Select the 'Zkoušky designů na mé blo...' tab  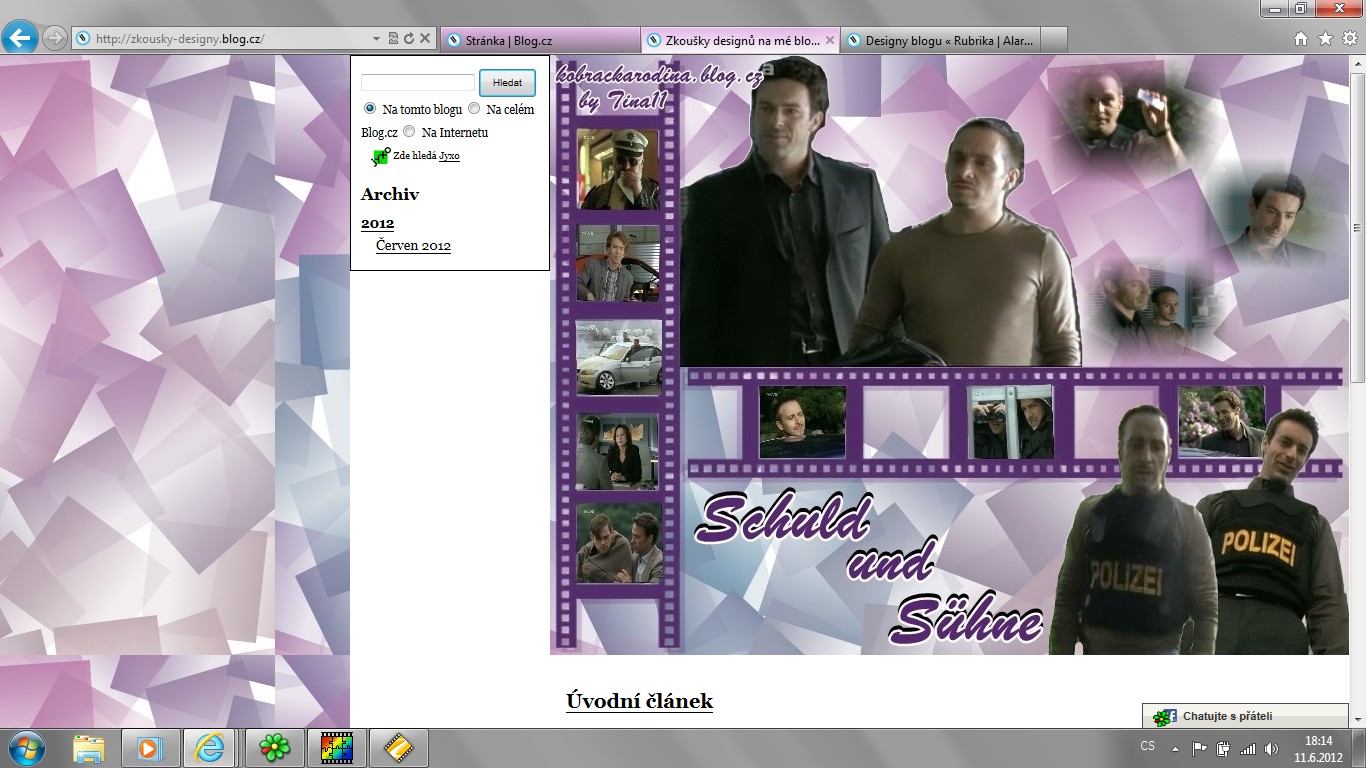tap(740, 40)
